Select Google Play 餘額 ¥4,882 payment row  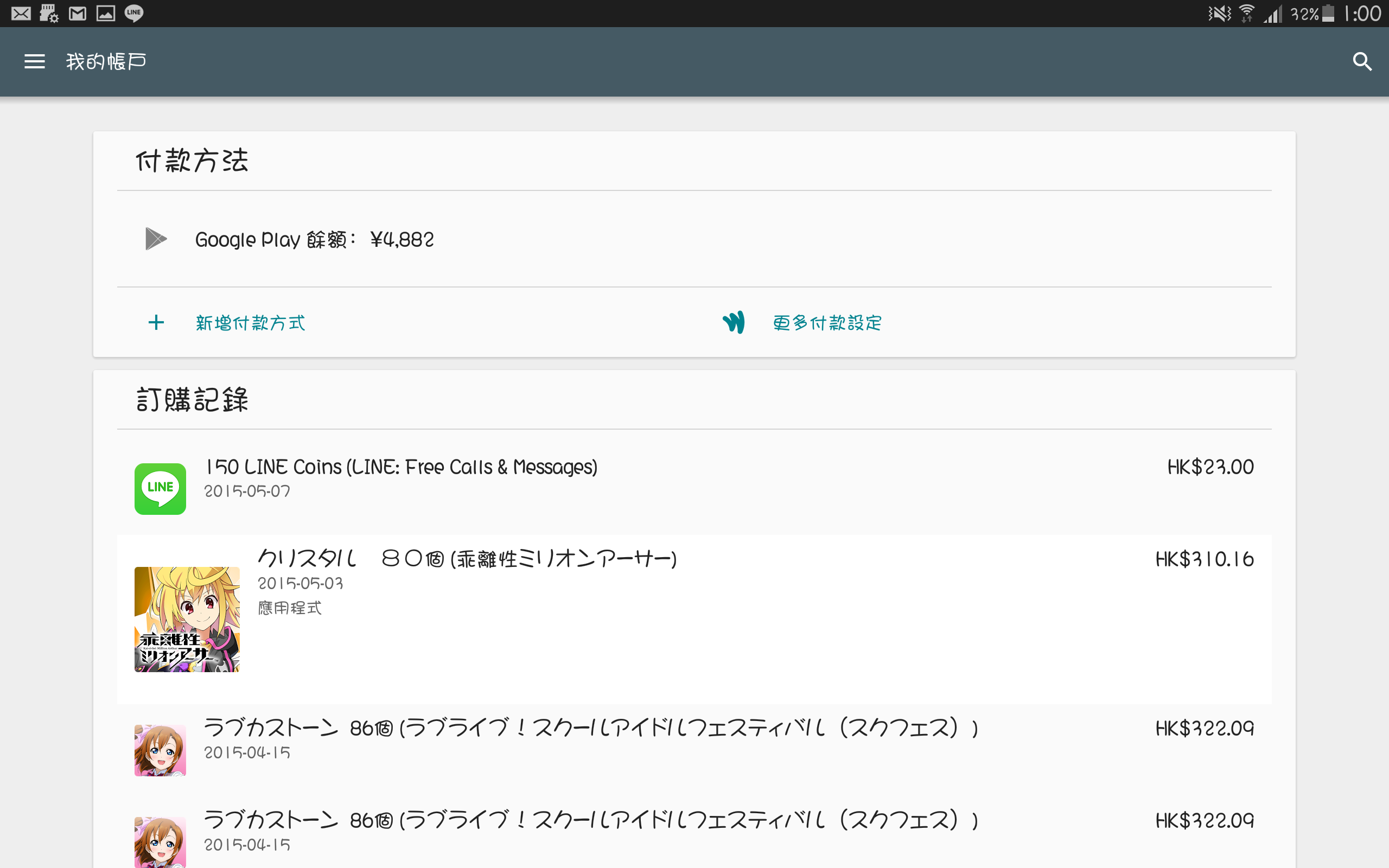tap(694, 239)
